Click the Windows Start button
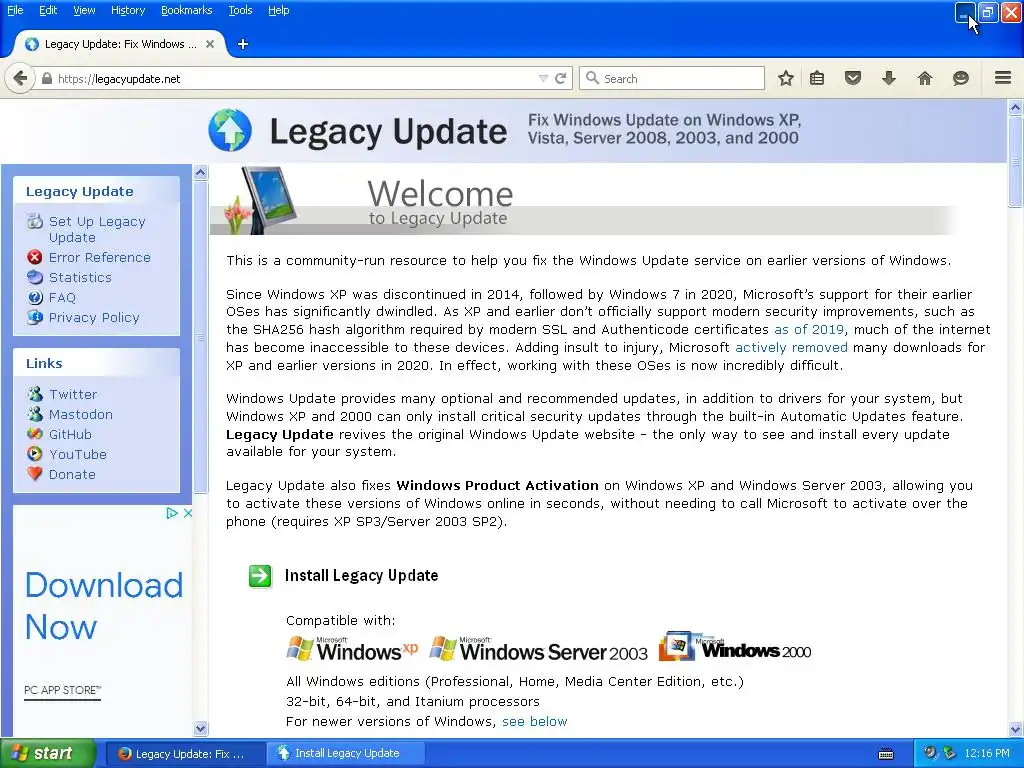 coord(47,753)
